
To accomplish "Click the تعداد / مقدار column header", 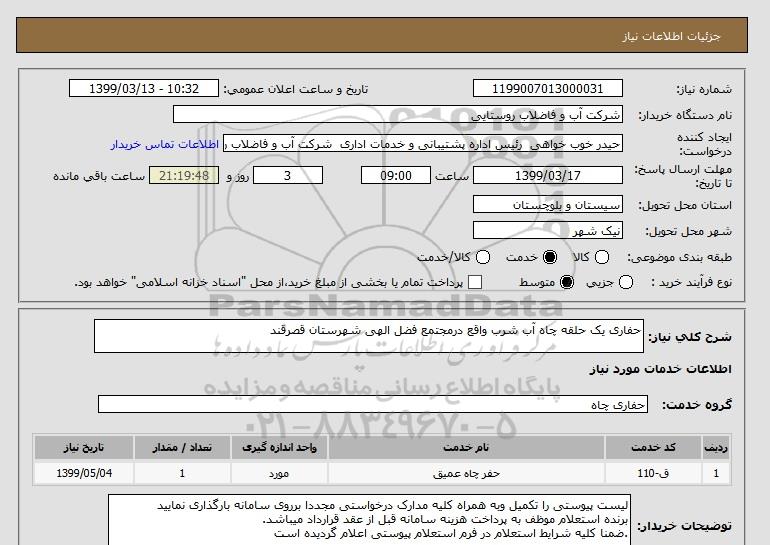I will [x=182, y=447].
